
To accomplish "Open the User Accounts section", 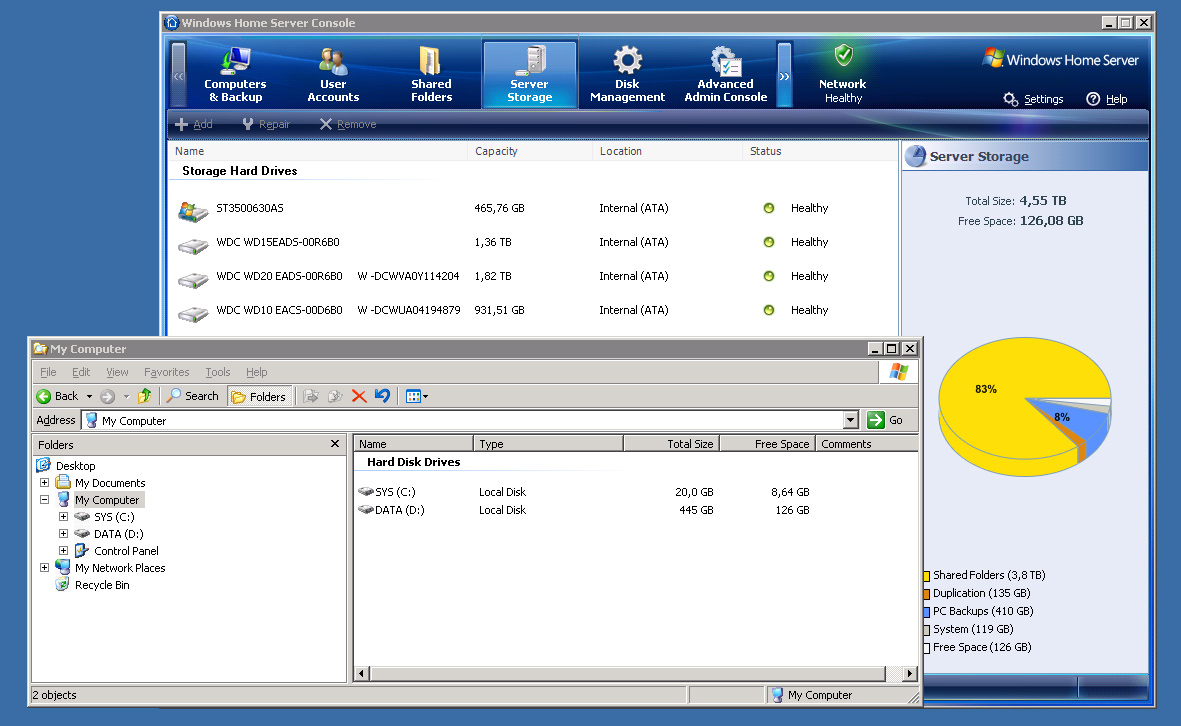I will click(x=333, y=75).
